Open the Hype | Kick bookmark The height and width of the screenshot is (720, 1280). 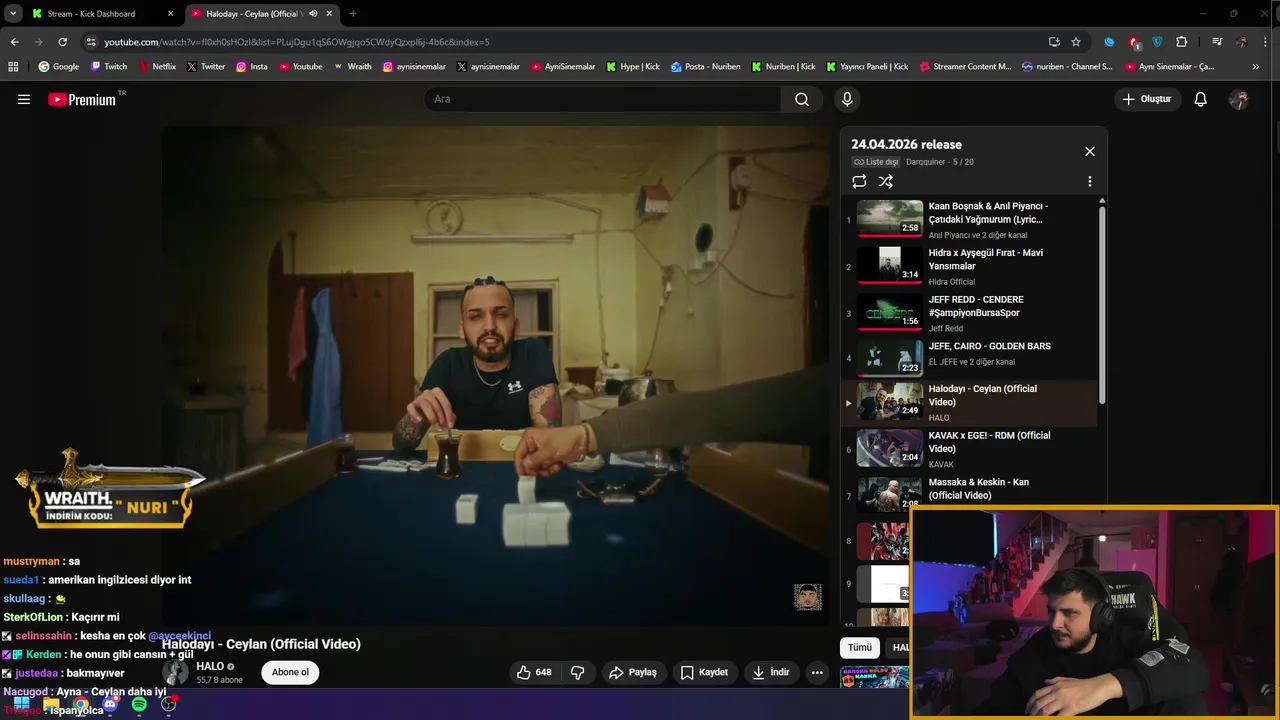point(634,67)
